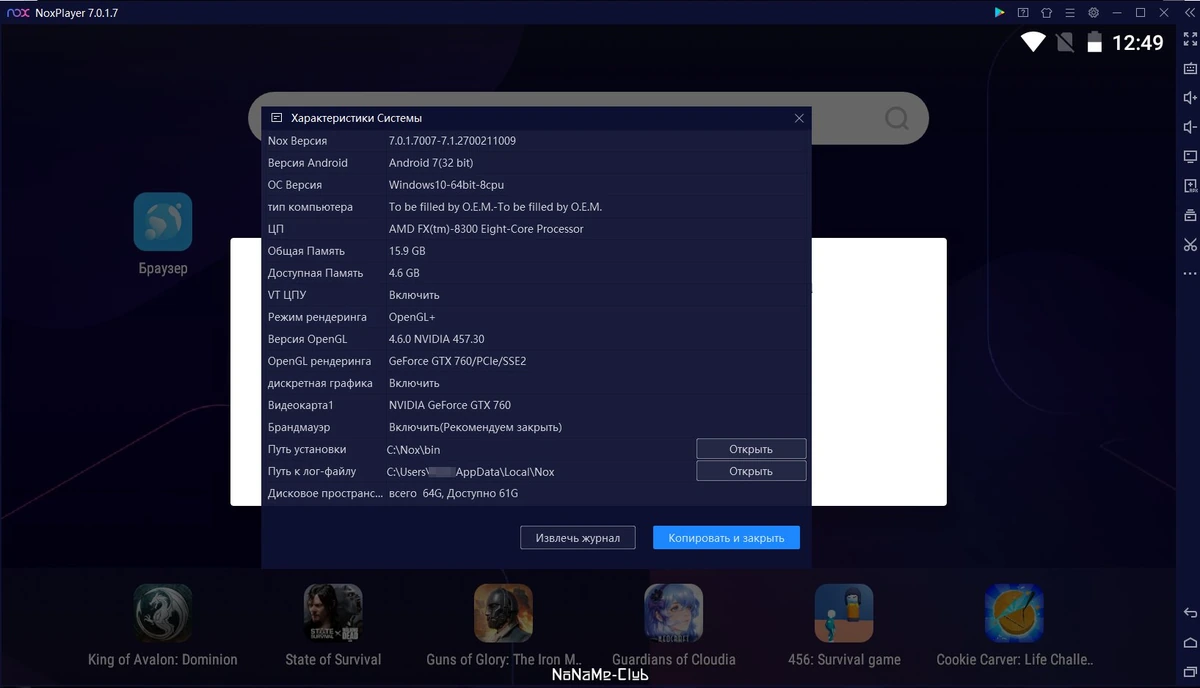The height and width of the screenshot is (688, 1200).
Task: Select the Nox version value 7.0.1.7007-7.1.2700211009
Action: pos(452,141)
